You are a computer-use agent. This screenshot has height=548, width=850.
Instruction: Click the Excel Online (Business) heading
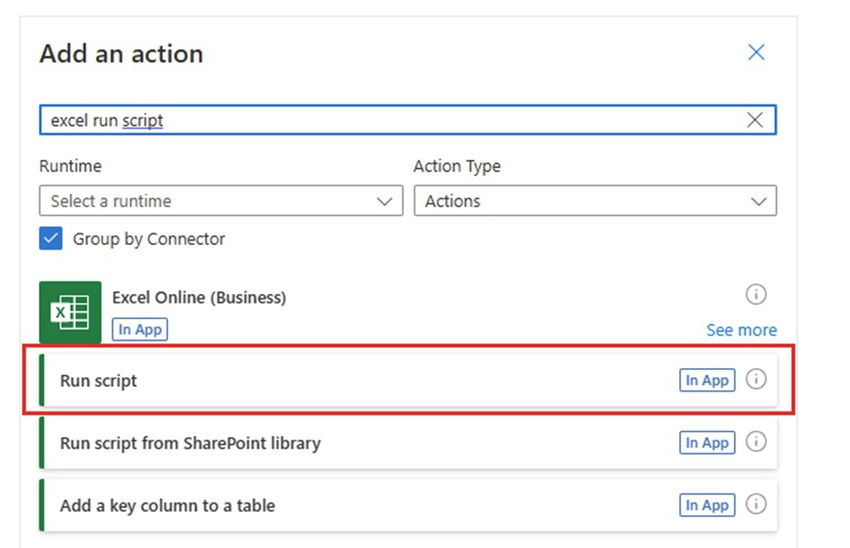coord(199,297)
